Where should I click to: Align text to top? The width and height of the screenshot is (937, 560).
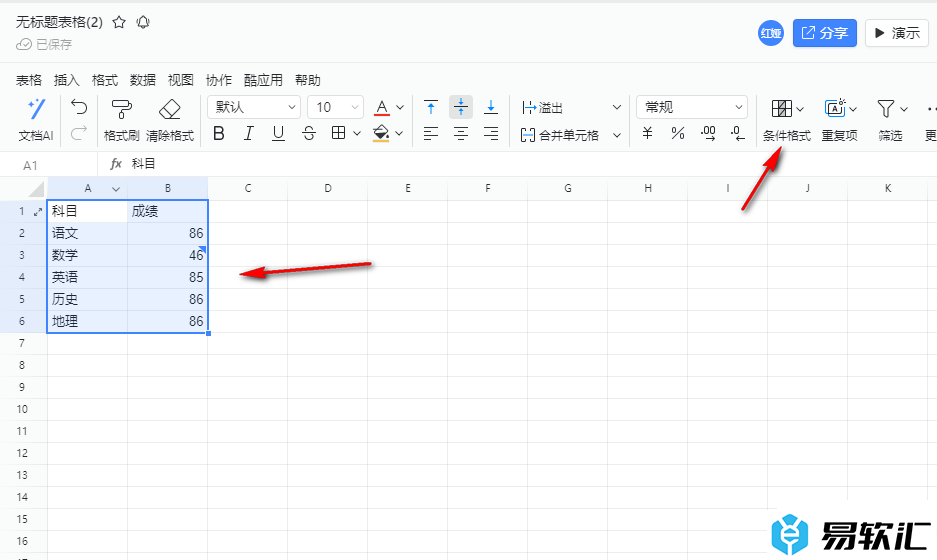[x=431, y=107]
